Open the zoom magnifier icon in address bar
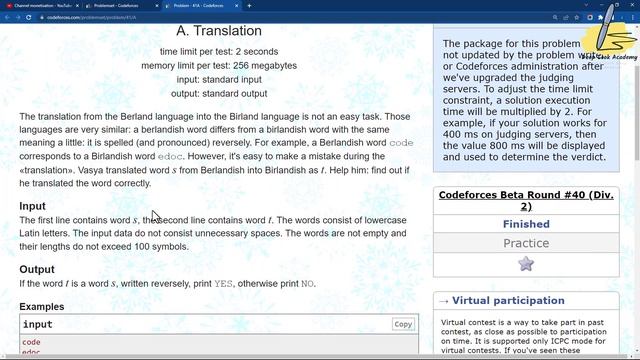Screen dimensions: 640x360 [x=555, y=18]
